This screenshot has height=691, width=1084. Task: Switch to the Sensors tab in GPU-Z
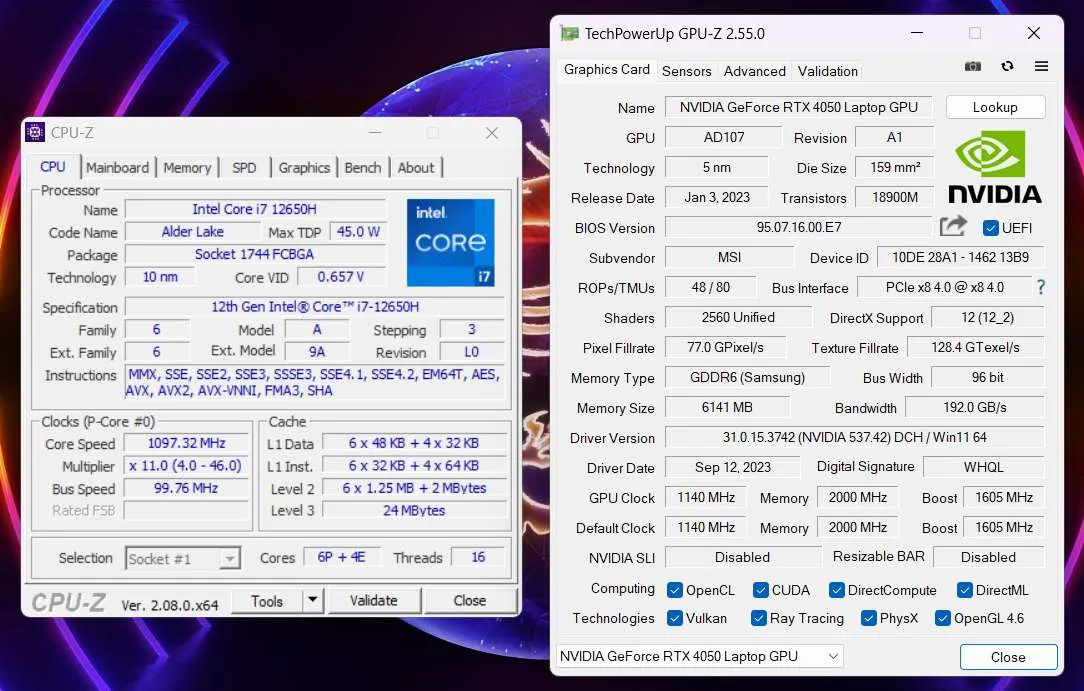pyautogui.click(x=686, y=71)
